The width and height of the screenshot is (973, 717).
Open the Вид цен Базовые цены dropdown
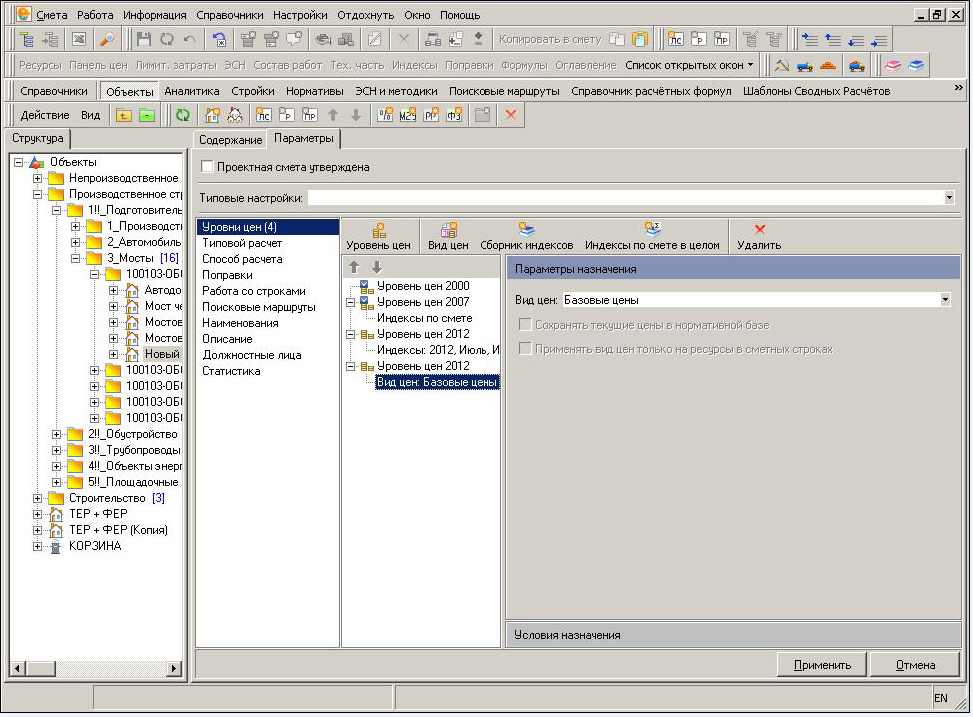944,300
